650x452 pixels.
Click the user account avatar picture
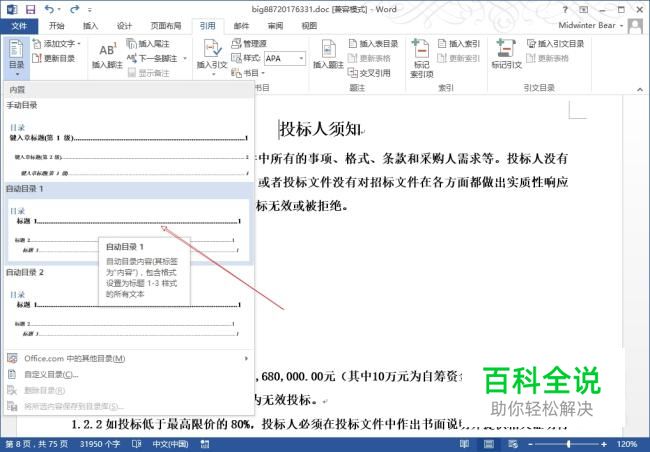click(635, 26)
